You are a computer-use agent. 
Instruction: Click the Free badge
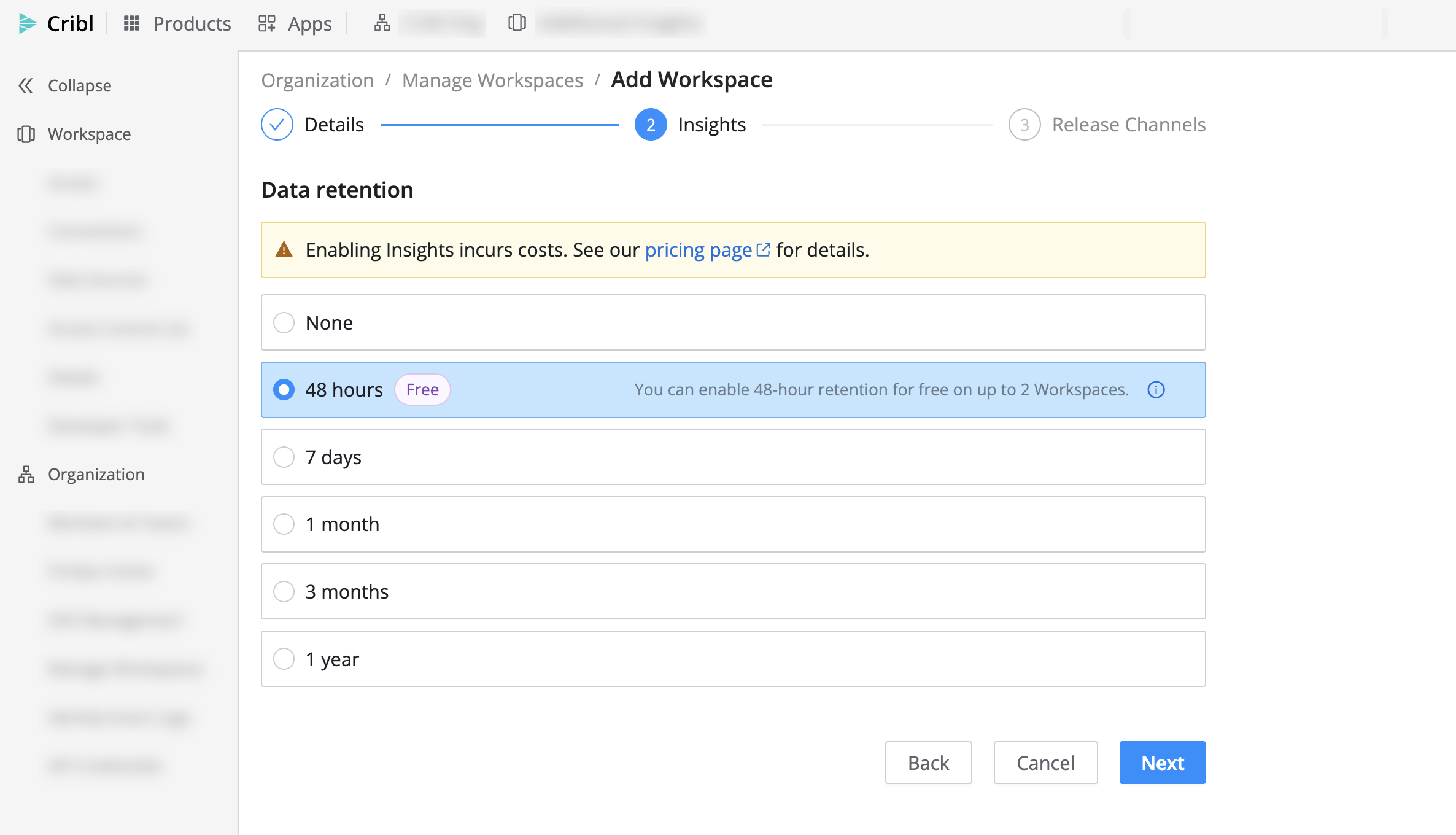pos(422,390)
